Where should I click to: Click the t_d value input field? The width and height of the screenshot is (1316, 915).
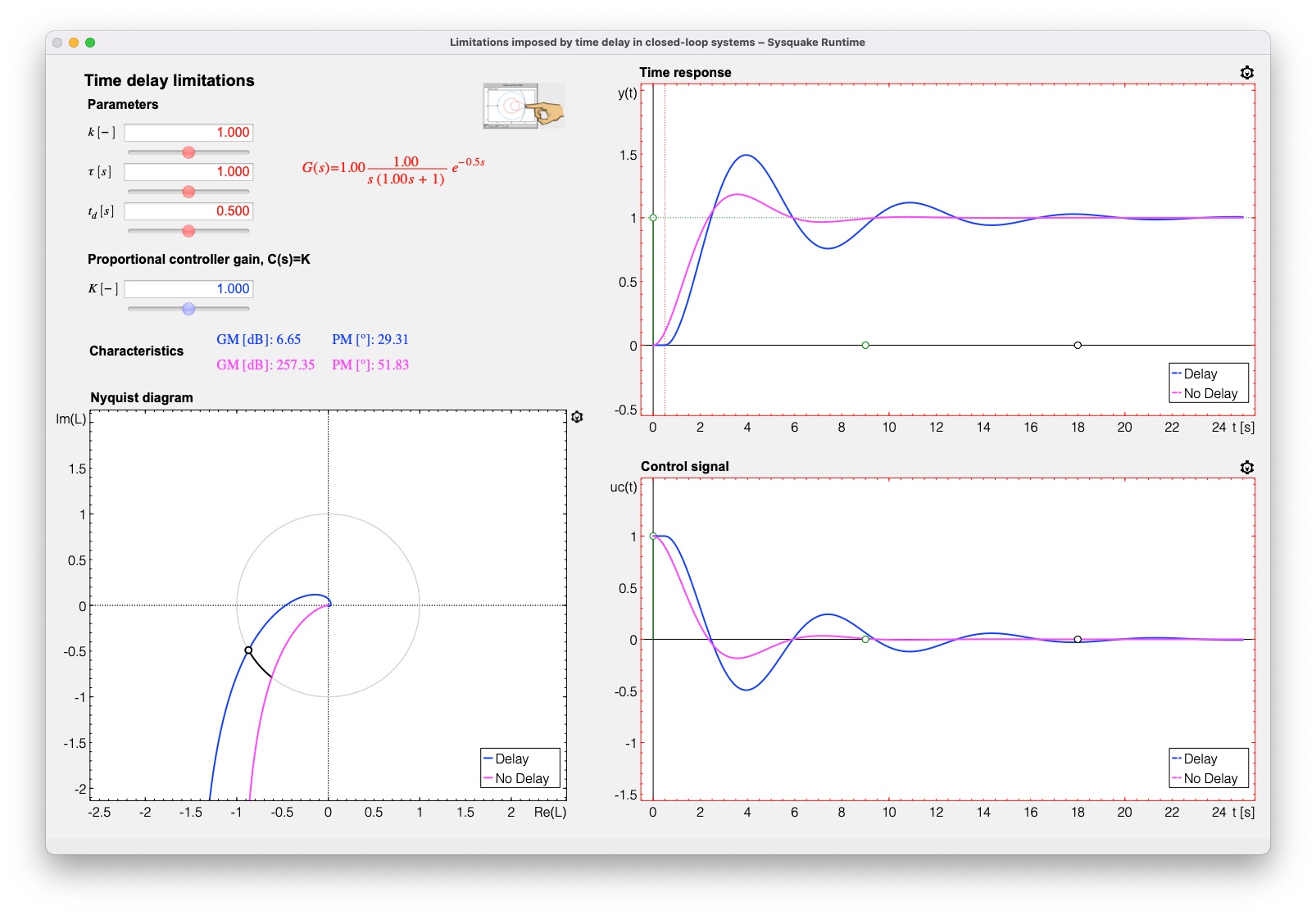(x=188, y=211)
